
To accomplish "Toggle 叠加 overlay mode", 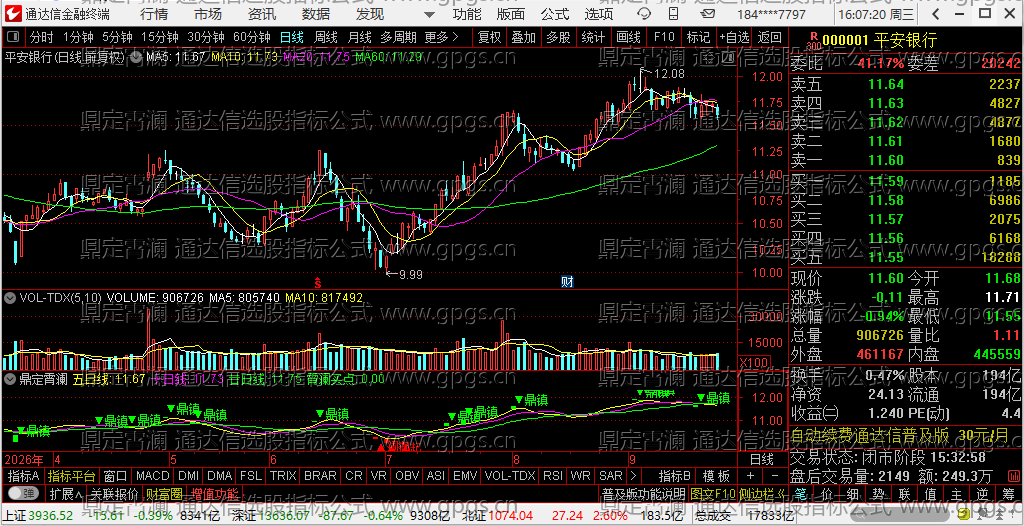I will click(x=523, y=37).
